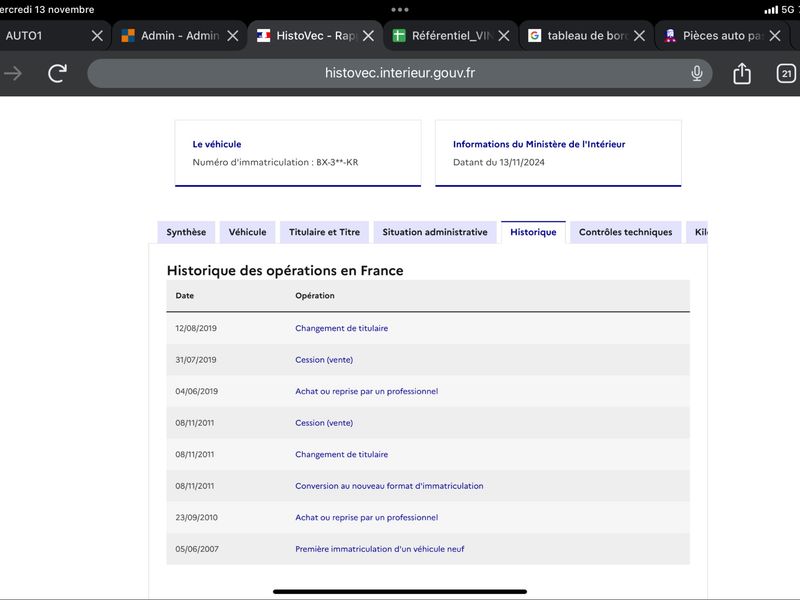Close the AUTO1 tab
The height and width of the screenshot is (600, 800).
coord(97,36)
